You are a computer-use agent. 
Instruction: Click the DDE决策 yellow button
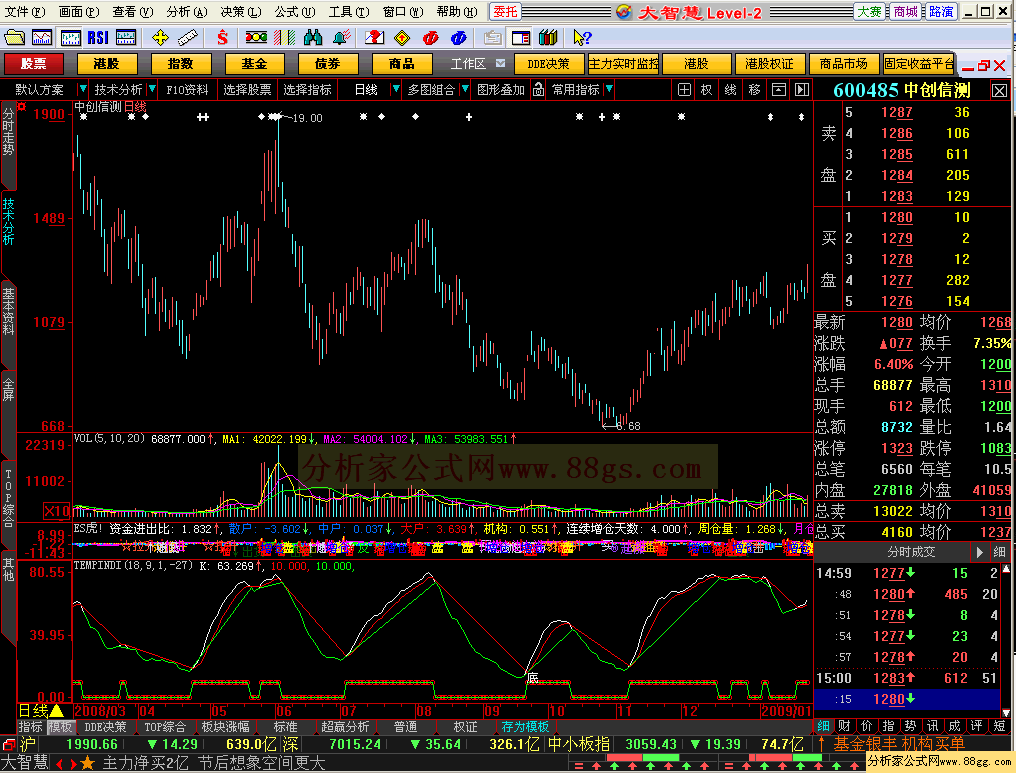click(548, 63)
